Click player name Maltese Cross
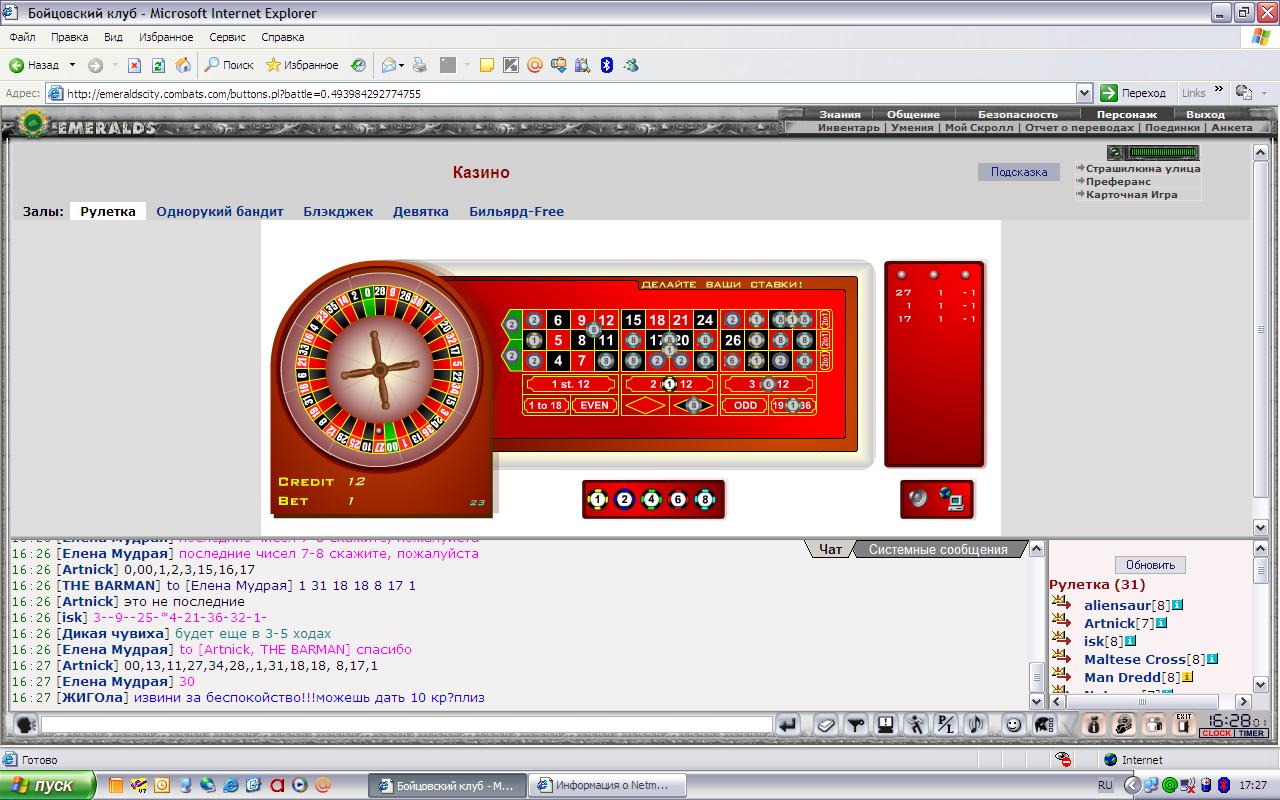1280x800 pixels. click(1134, 659)
